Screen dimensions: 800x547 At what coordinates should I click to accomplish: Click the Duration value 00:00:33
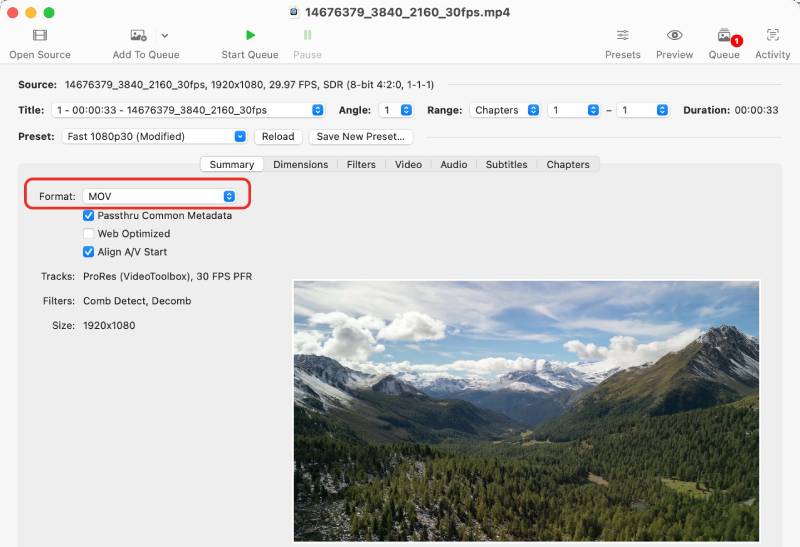click(756, 110)
